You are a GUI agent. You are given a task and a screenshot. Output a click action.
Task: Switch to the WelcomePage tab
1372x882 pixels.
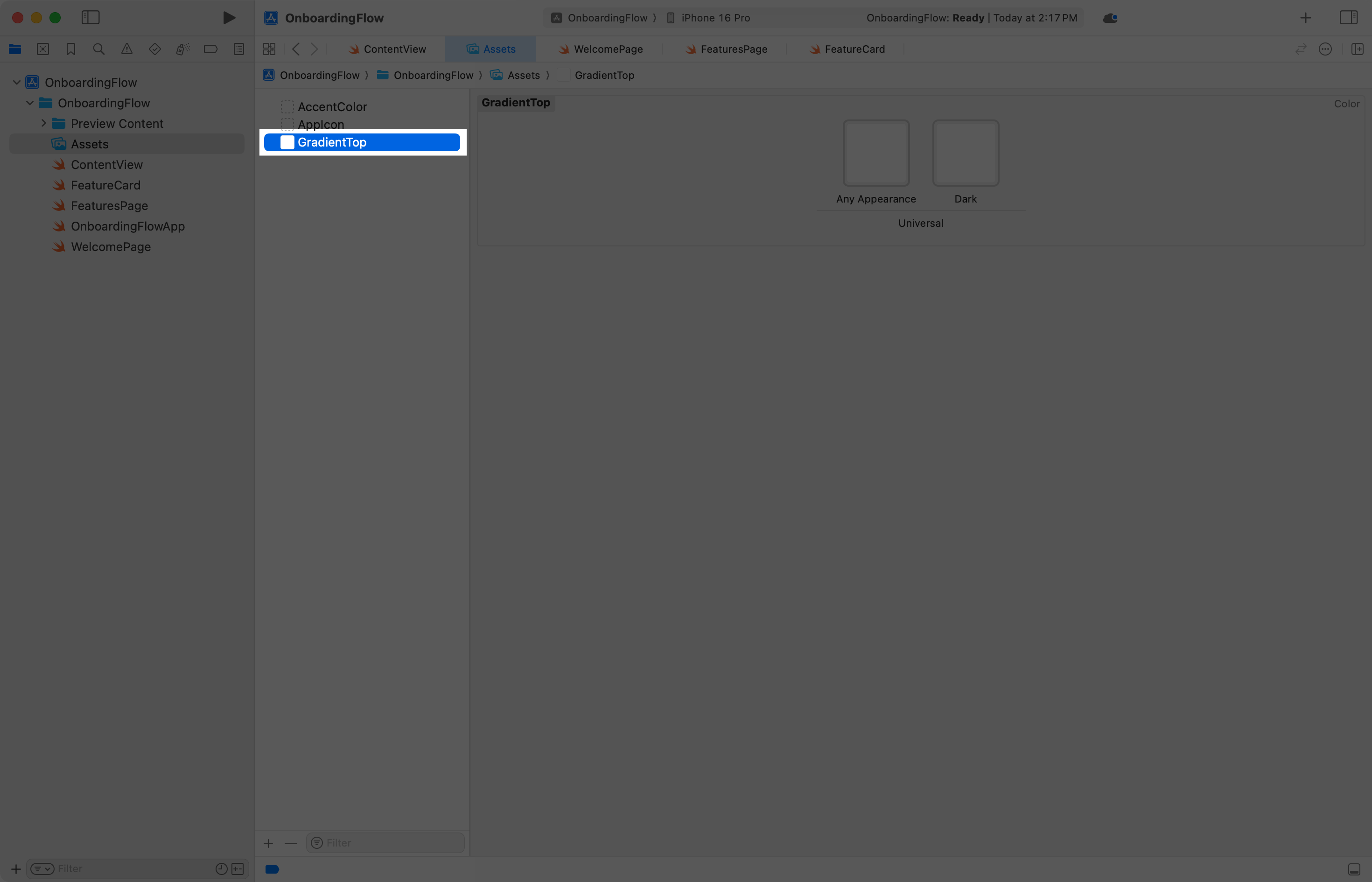pos(606,49)
